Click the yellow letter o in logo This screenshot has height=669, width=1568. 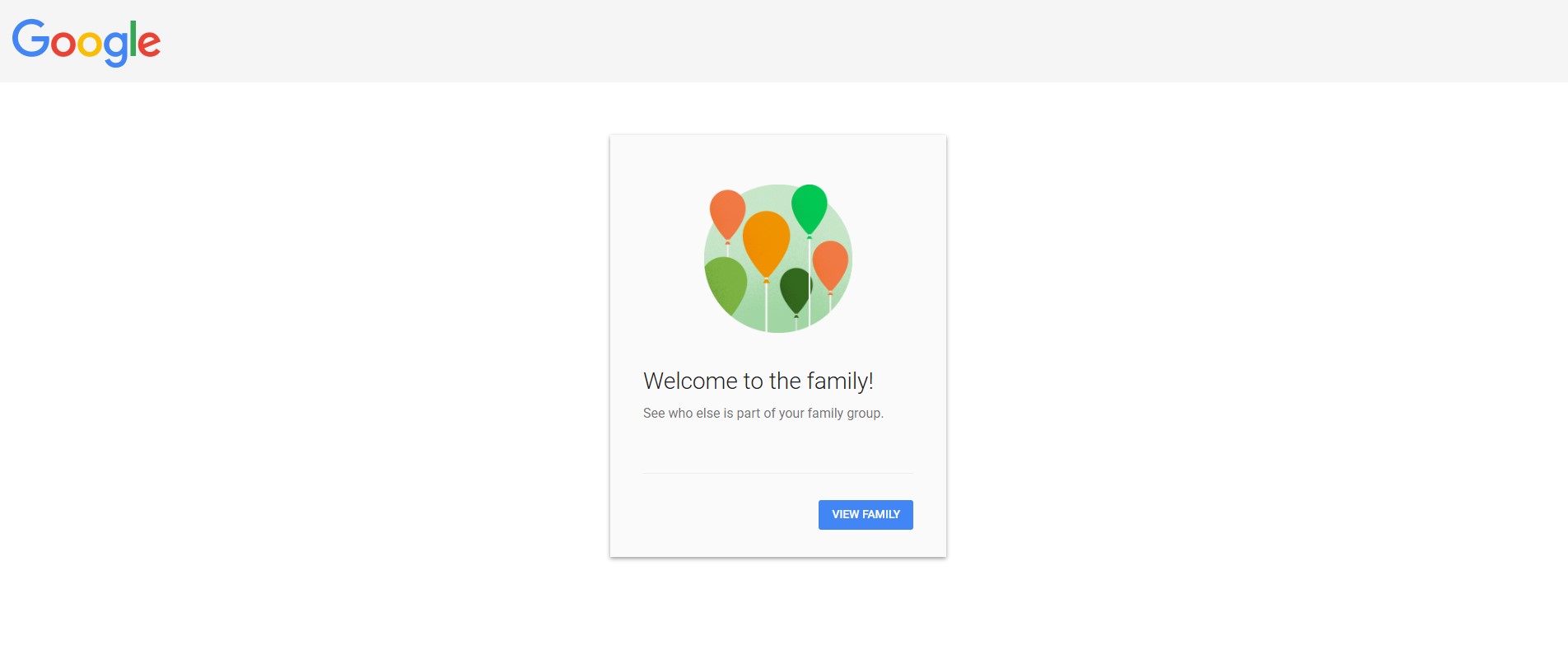point(90,44)
